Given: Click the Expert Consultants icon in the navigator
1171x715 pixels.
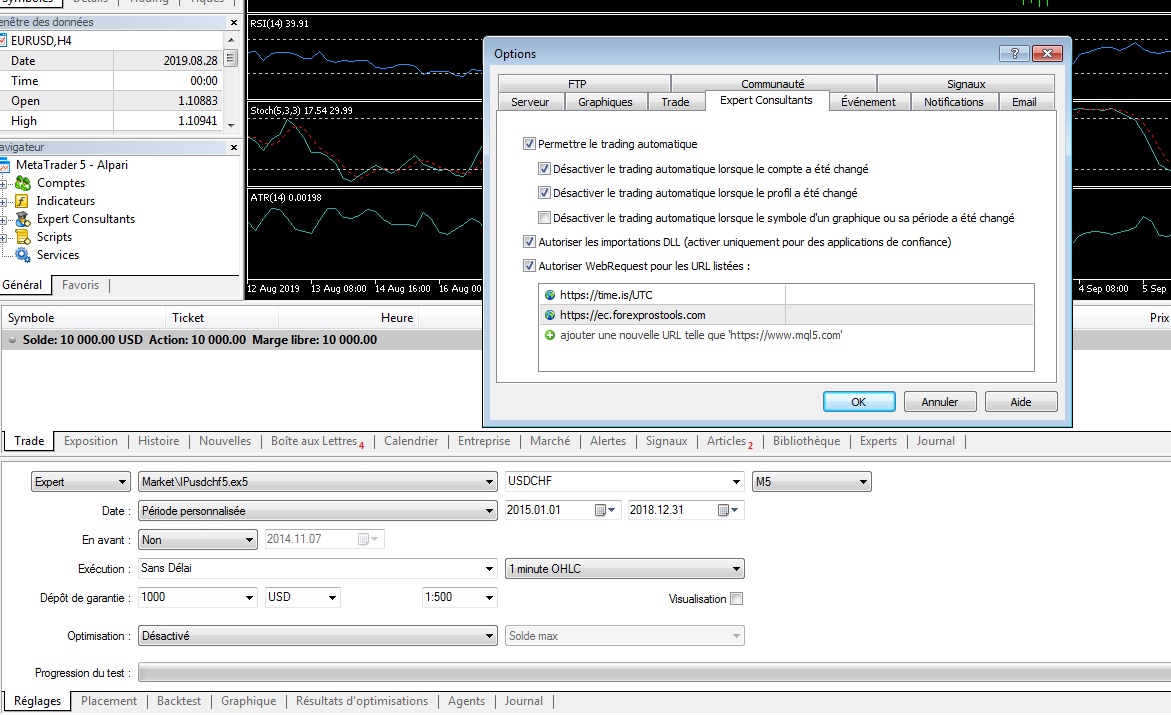Looking at the screenshot, I should 23,219.
